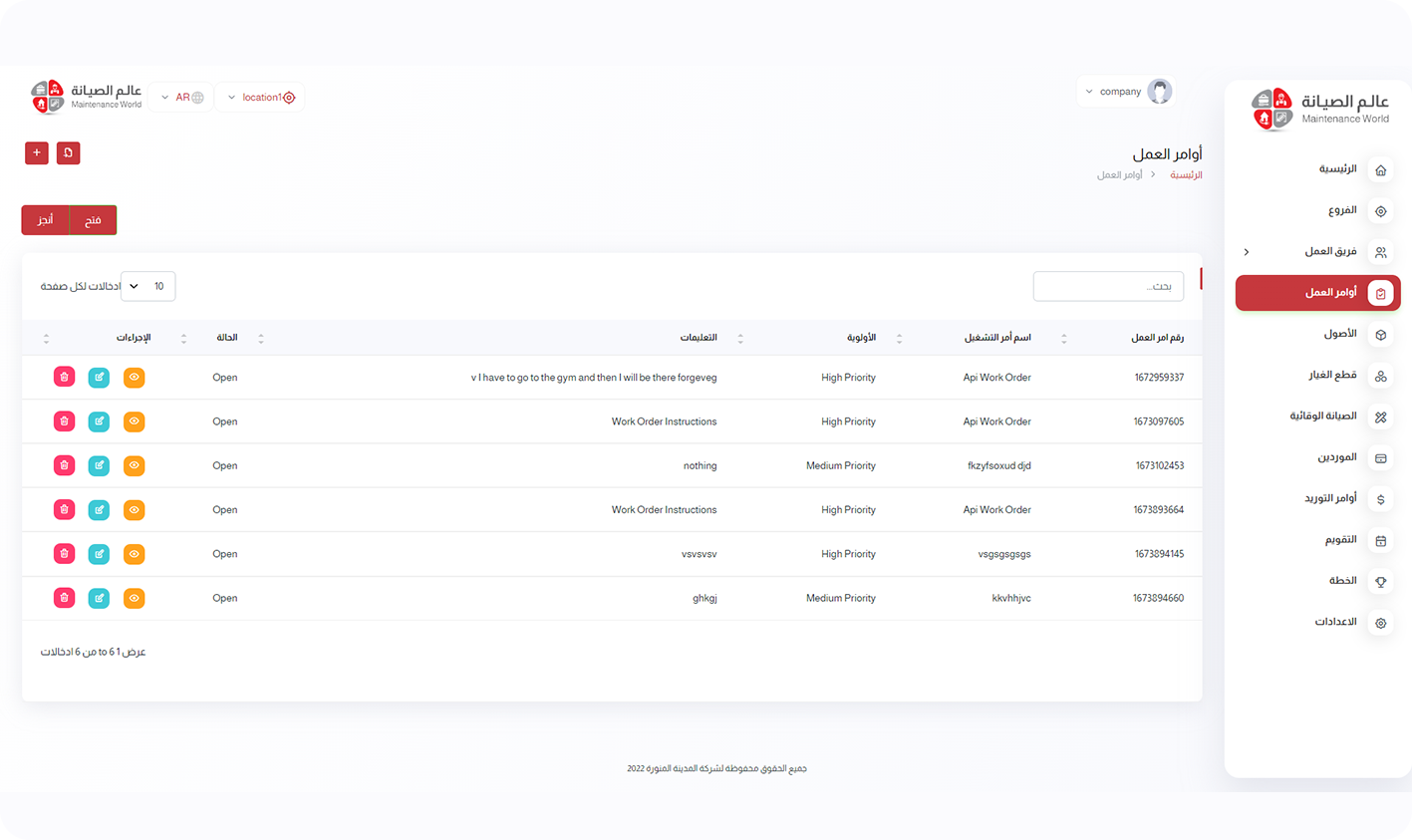The height and width of the screenshot is (840, 1412).
Task: Delete work order 1672959337 using trash icon
Action: point(64,378)
